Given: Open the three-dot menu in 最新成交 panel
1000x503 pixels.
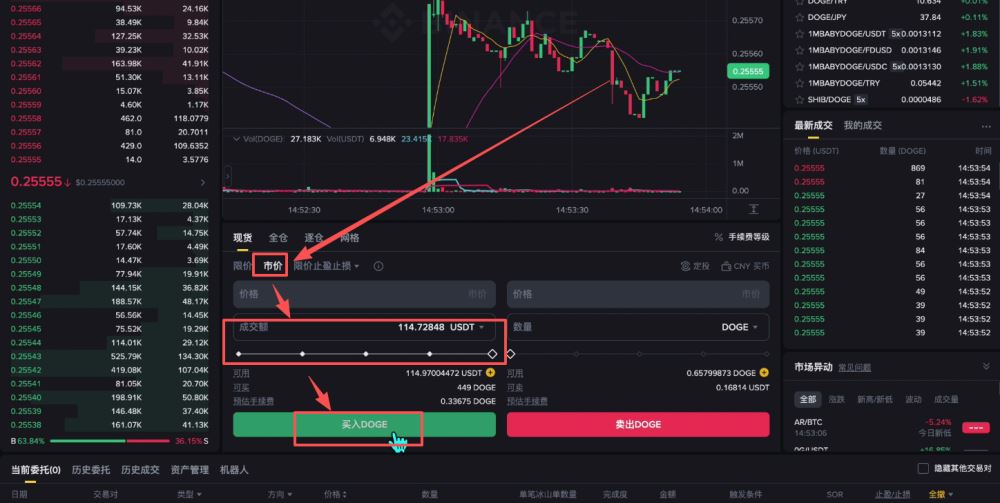Looking at the screenshot, I should (x=986, y=126).
